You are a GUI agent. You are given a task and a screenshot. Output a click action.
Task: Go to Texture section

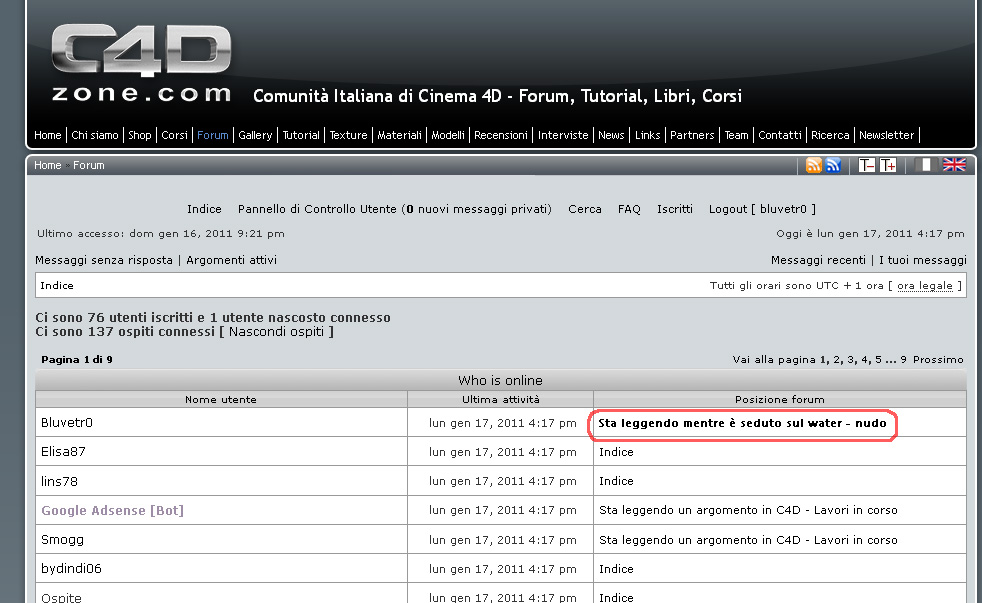(x=348, y=135)
